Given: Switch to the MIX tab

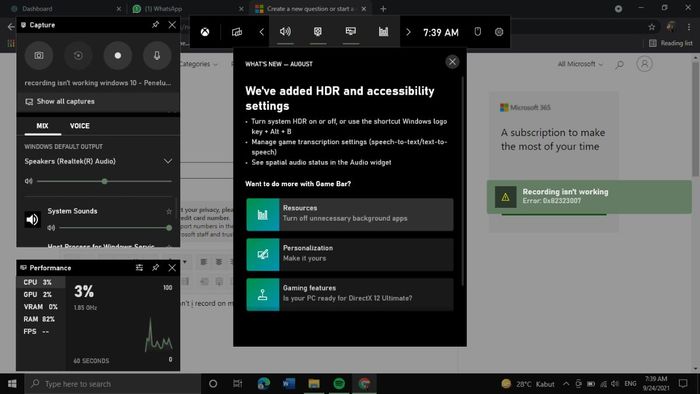Looking at the screenshot, I should click(x=42, y=126).
